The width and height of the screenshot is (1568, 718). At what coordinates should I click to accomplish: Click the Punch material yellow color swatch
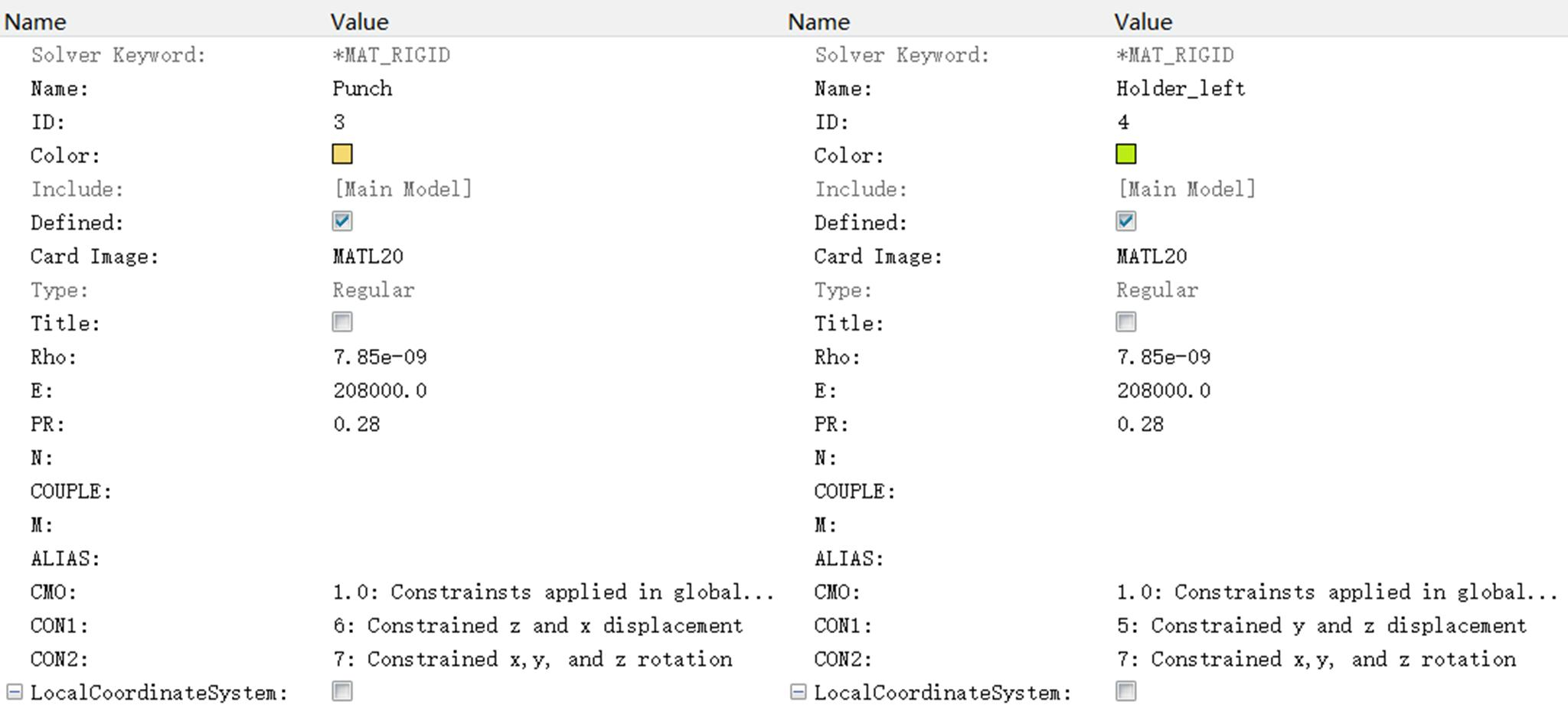tap(342, 155)
